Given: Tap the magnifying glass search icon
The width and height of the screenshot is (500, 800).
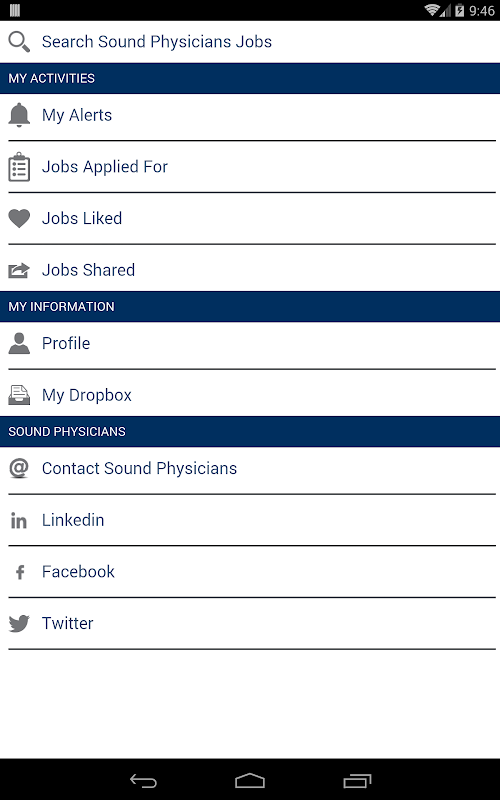Looking at the screenshot, I should [19, 42].
